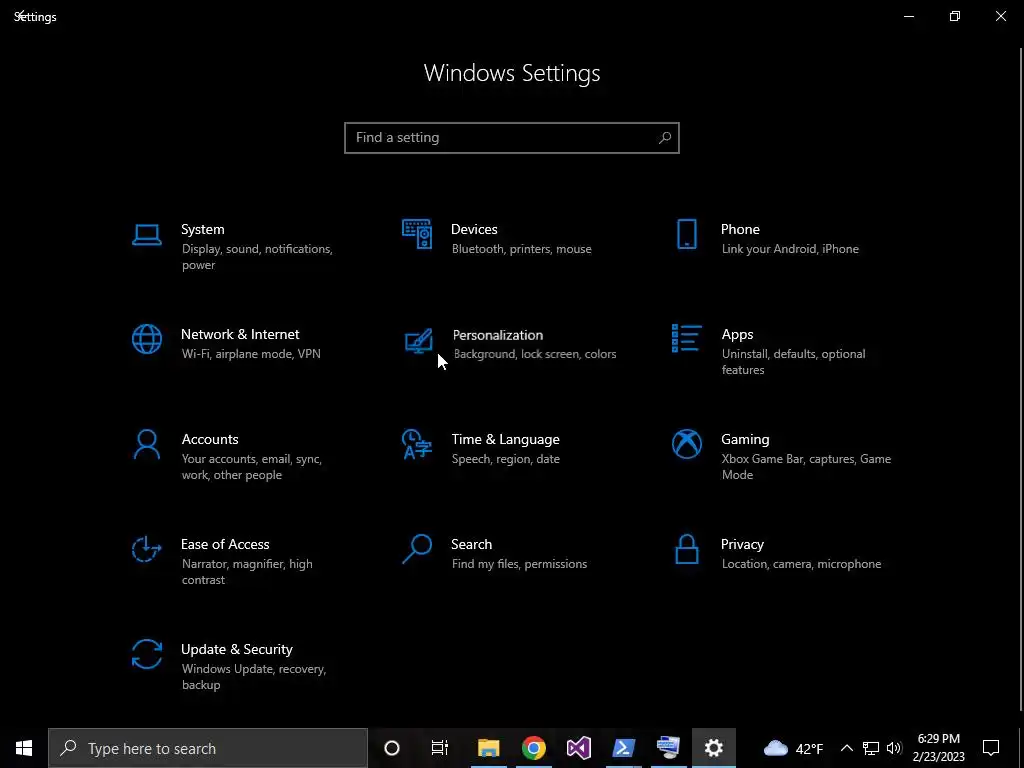Screen dimensions: 1024x768
Task: Open the volume speaker tray icon
Action: point(894,748)
